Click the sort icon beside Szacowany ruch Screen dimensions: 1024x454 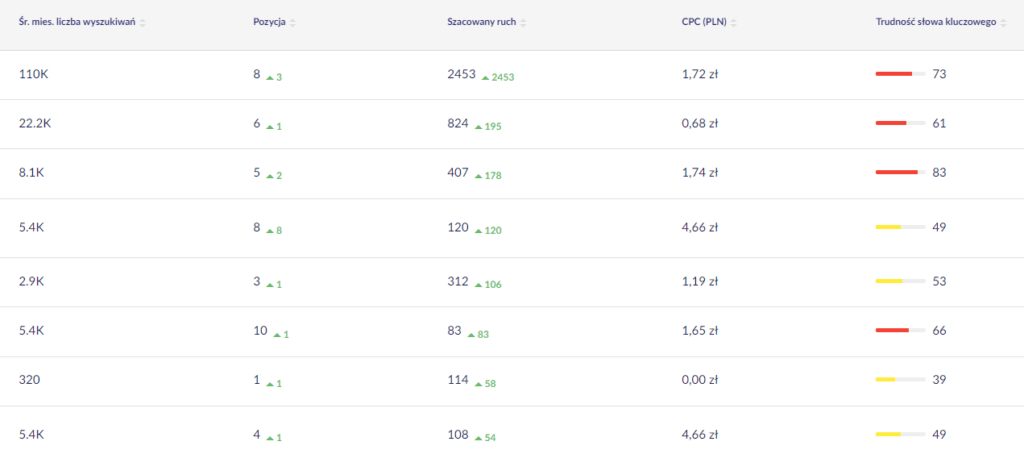pos(523,22)
